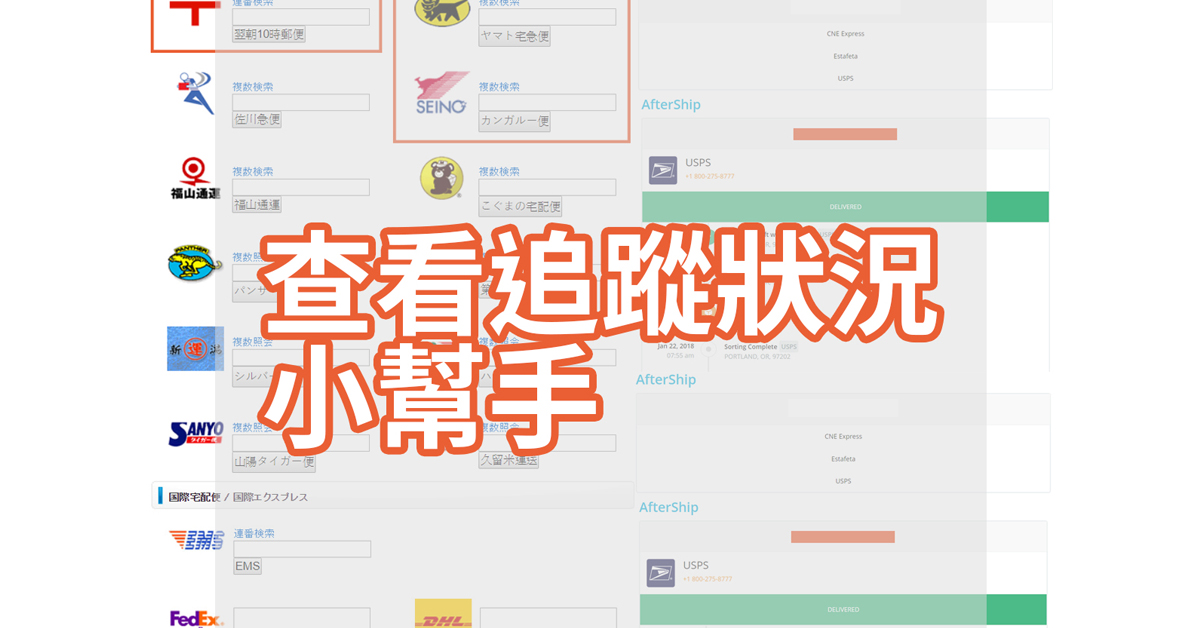
Task: Focus the tracking input above EMS button
Action: tap(302, 549)
